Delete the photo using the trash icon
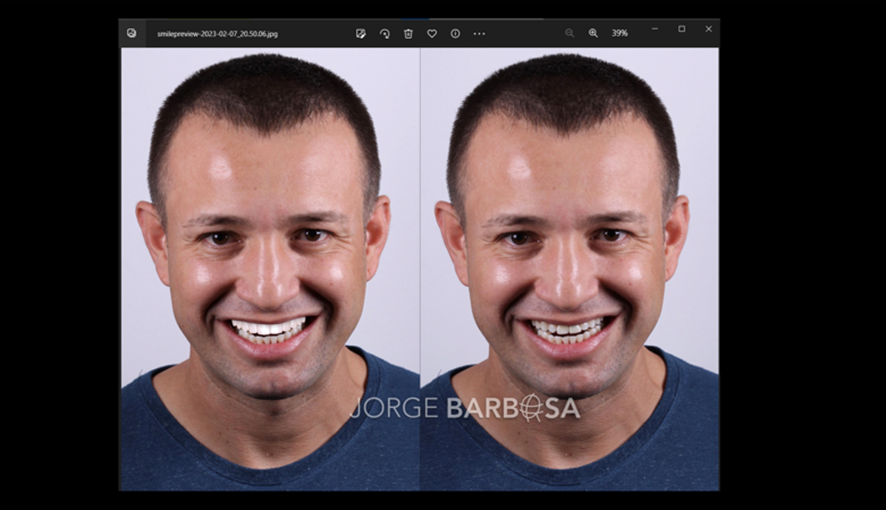The height and width of the screenshot is (510, 886). pos(408,33)
